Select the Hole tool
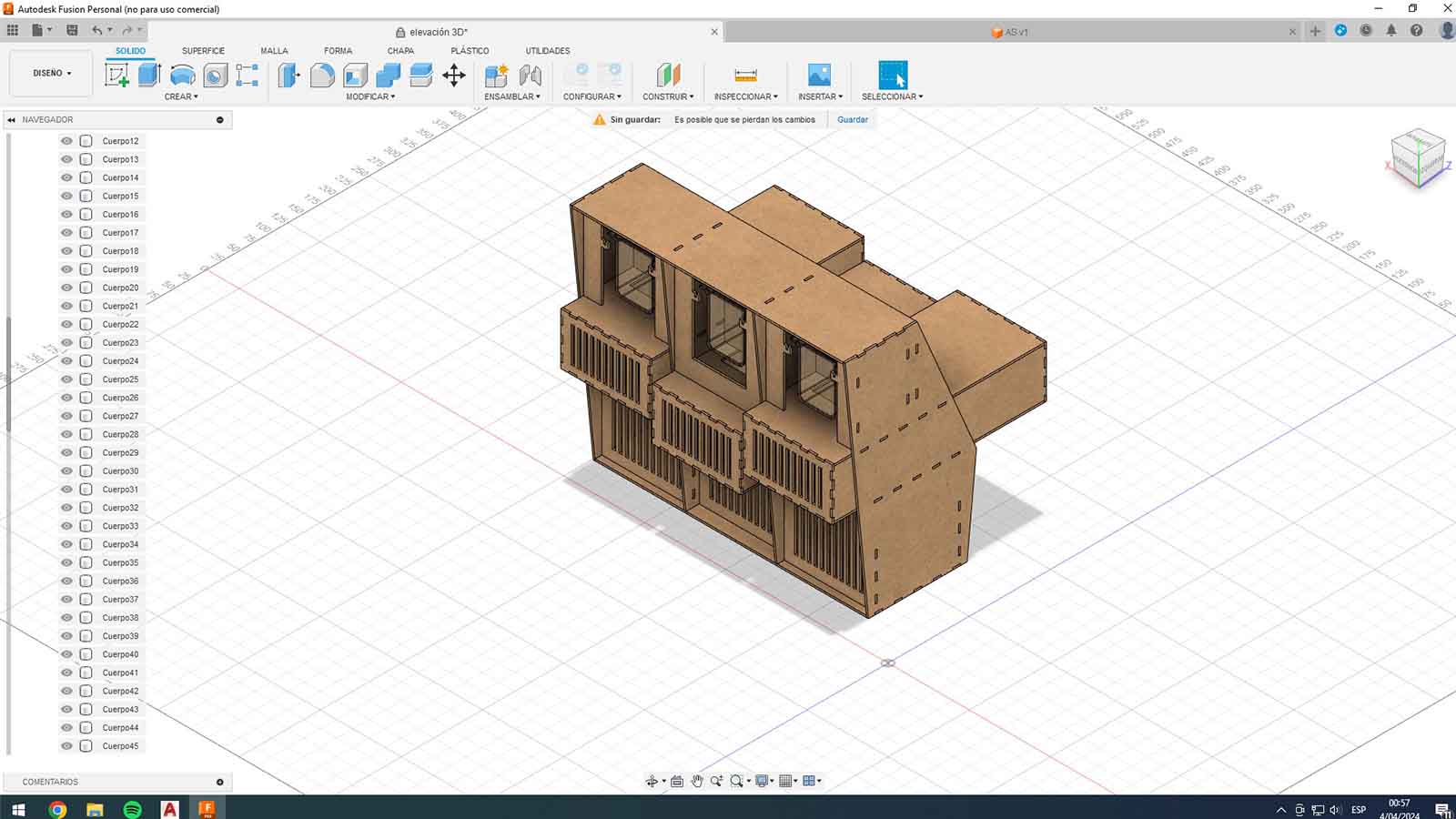The height and width of the screenshot is (819, 1456). tap(215, 75)
